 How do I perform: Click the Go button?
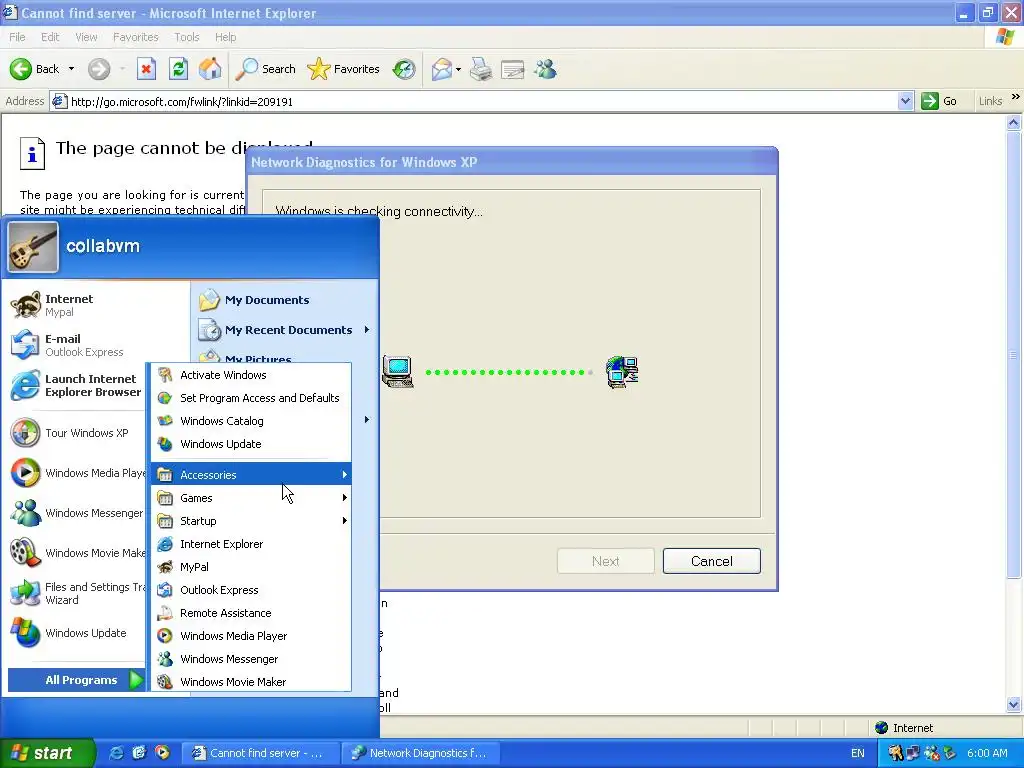940,101
